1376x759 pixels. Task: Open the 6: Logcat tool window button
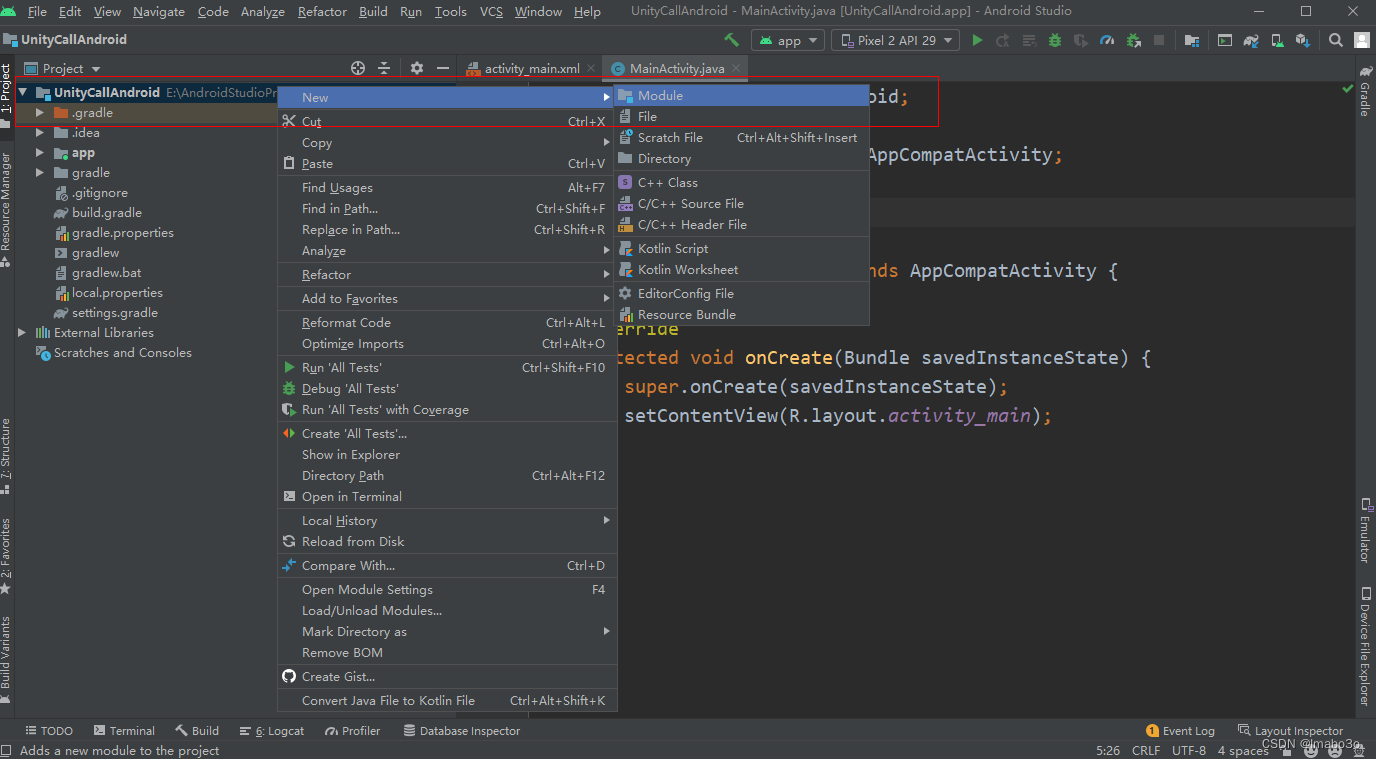(272, 731)
